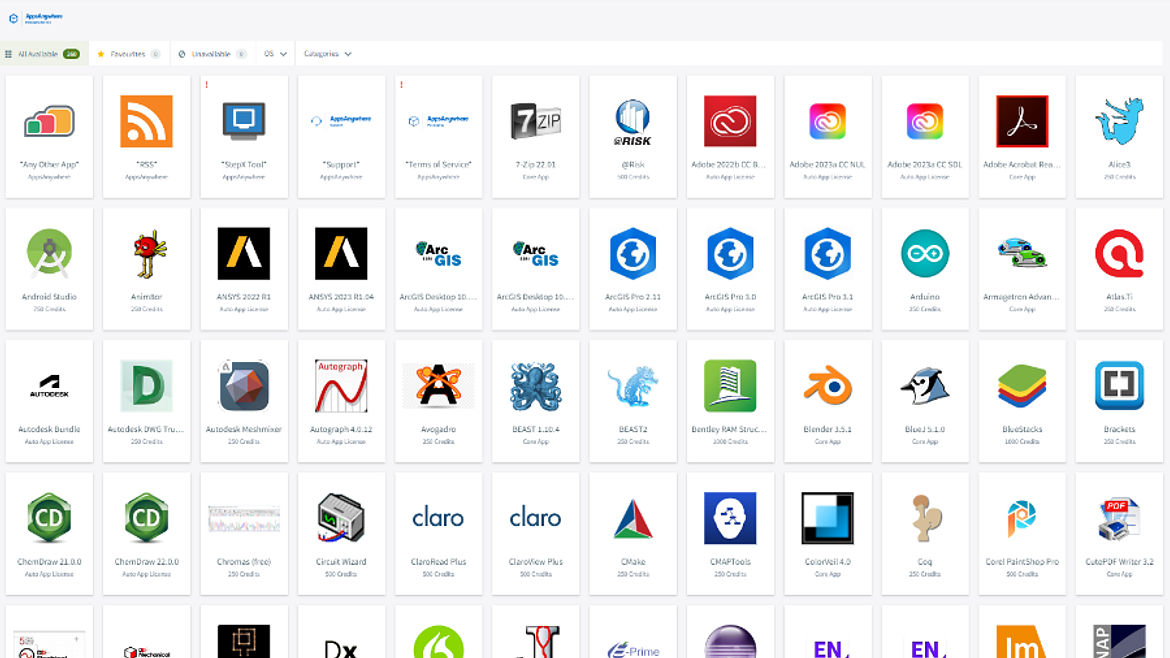The height and width of the screenshot is (658, 1170).
Task: Click the "ArcGIS Pro 3.0" title text
Action: coord(731,297)
